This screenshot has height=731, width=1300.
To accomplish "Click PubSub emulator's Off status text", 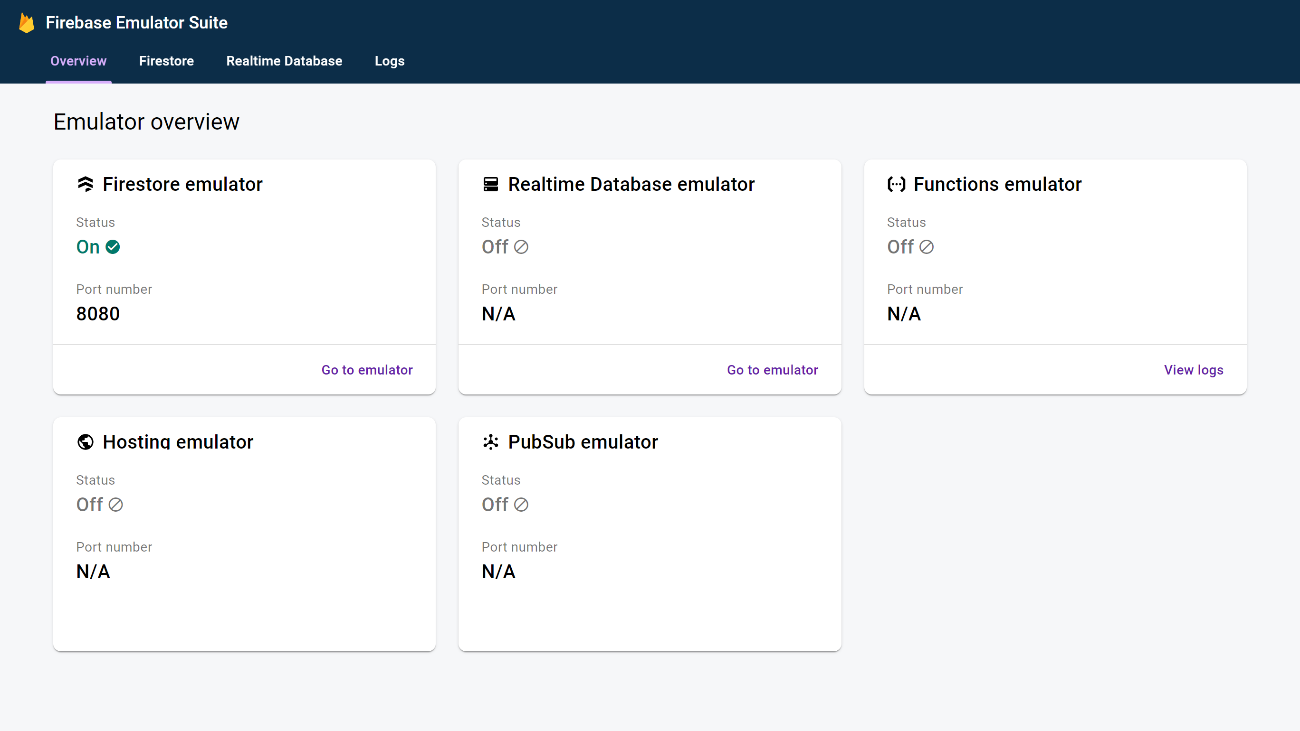I will [x=495, y=505].
